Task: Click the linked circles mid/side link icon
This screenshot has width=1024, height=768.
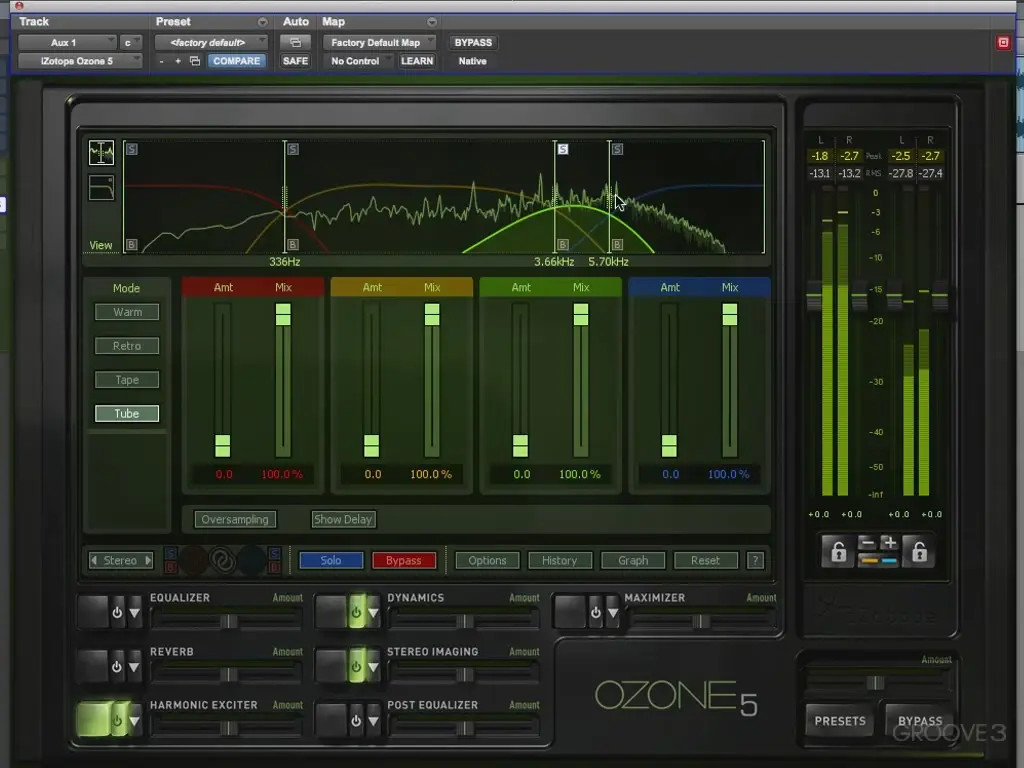Action: (223, 560)
